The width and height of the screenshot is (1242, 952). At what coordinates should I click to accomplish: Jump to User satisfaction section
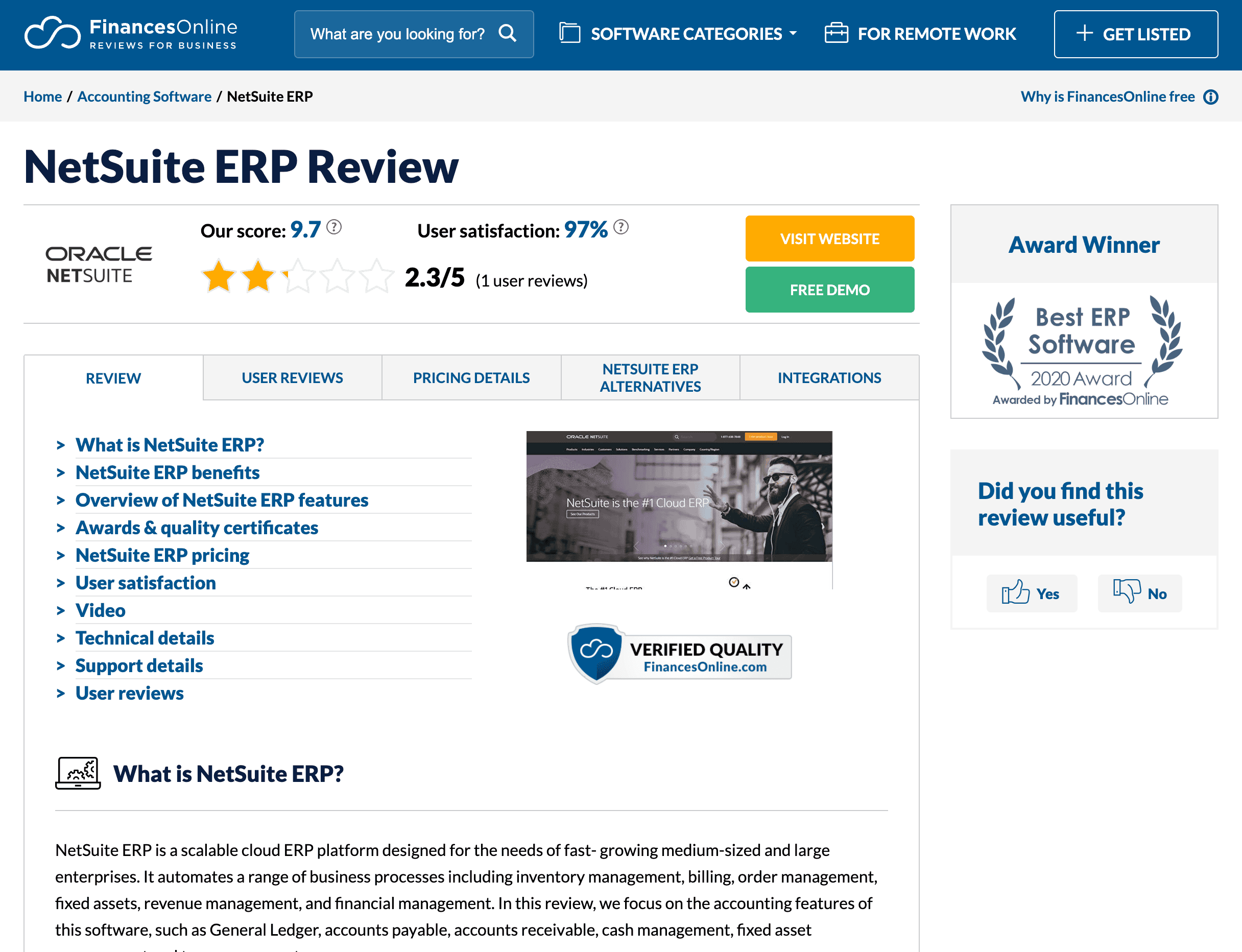pyautogui.click(x=146, y=583)
